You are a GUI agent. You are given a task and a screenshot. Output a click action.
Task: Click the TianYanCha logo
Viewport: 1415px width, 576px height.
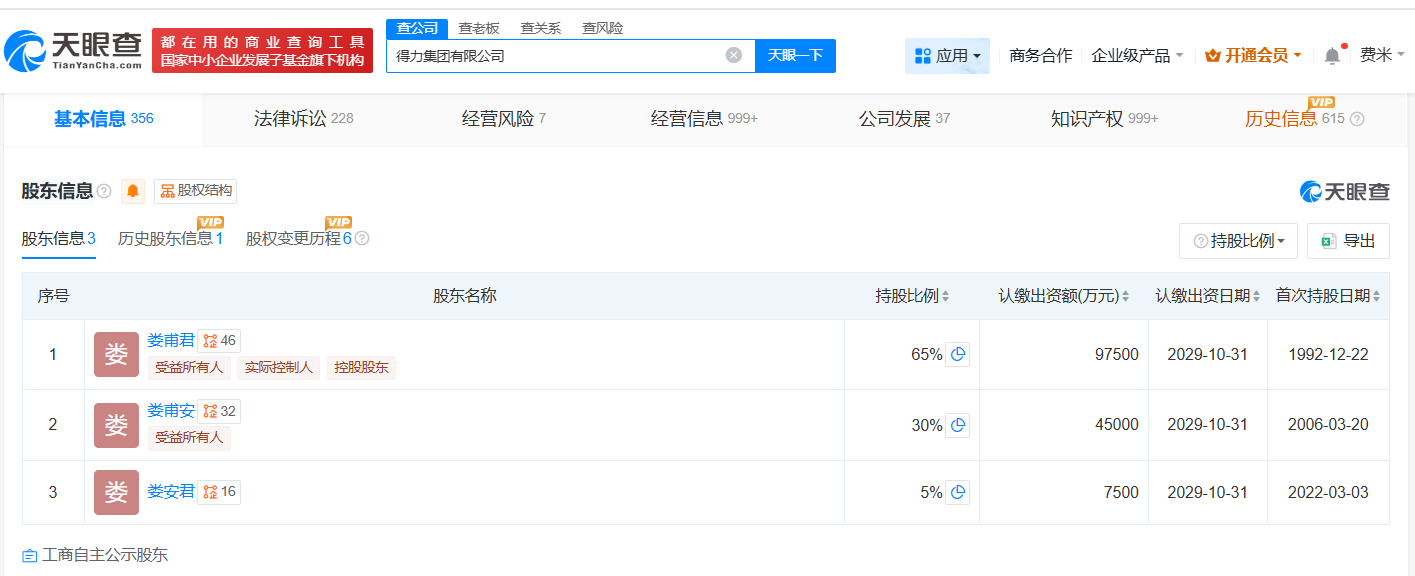click(72, 50)
